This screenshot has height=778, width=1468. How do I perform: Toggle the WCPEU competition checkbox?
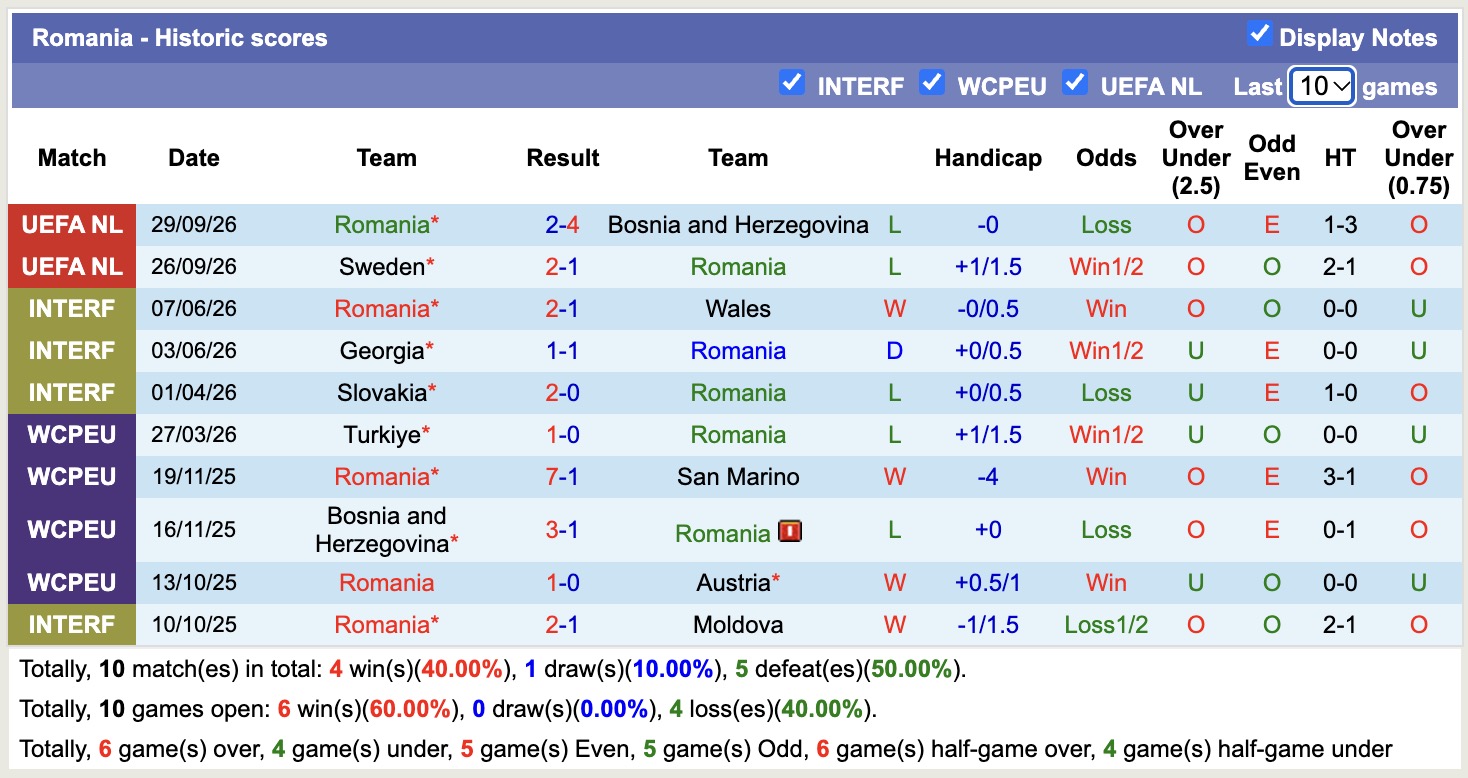click(932, 82)
